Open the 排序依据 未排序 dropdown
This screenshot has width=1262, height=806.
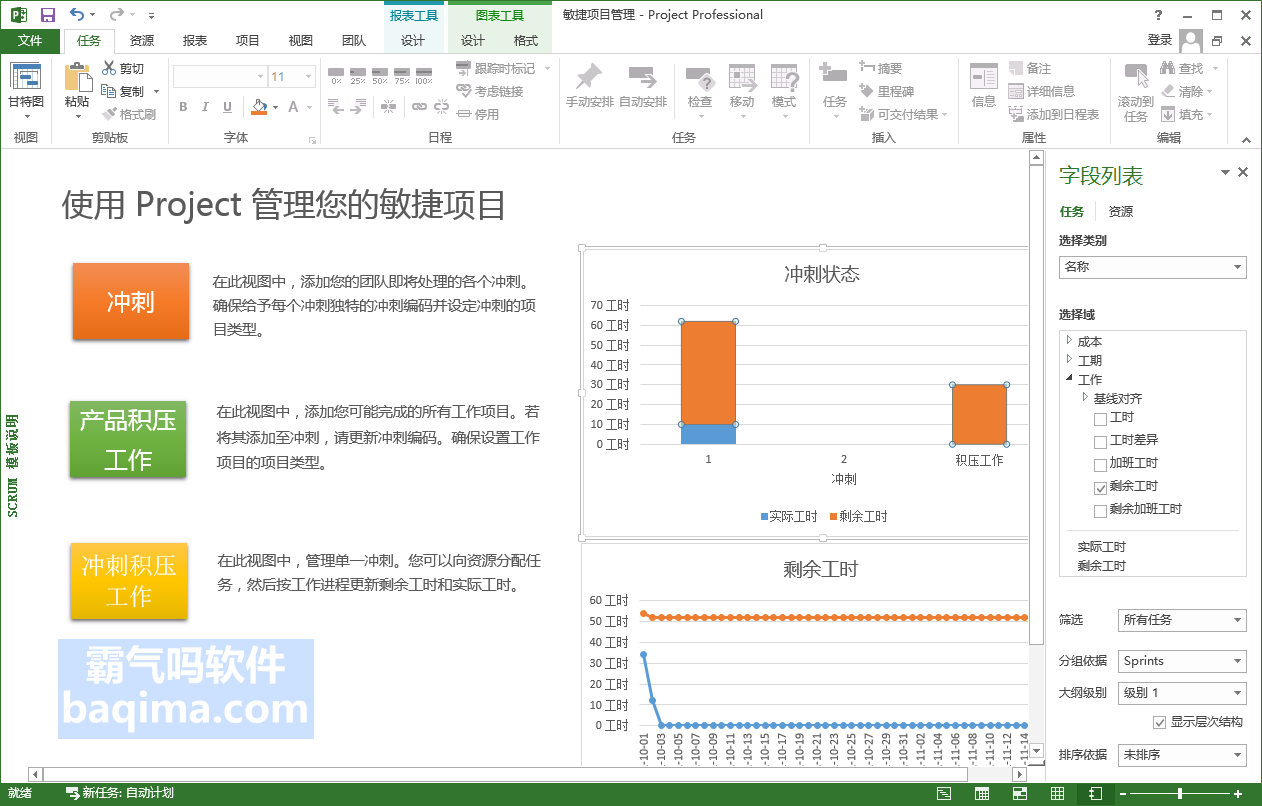[1182, 755]
